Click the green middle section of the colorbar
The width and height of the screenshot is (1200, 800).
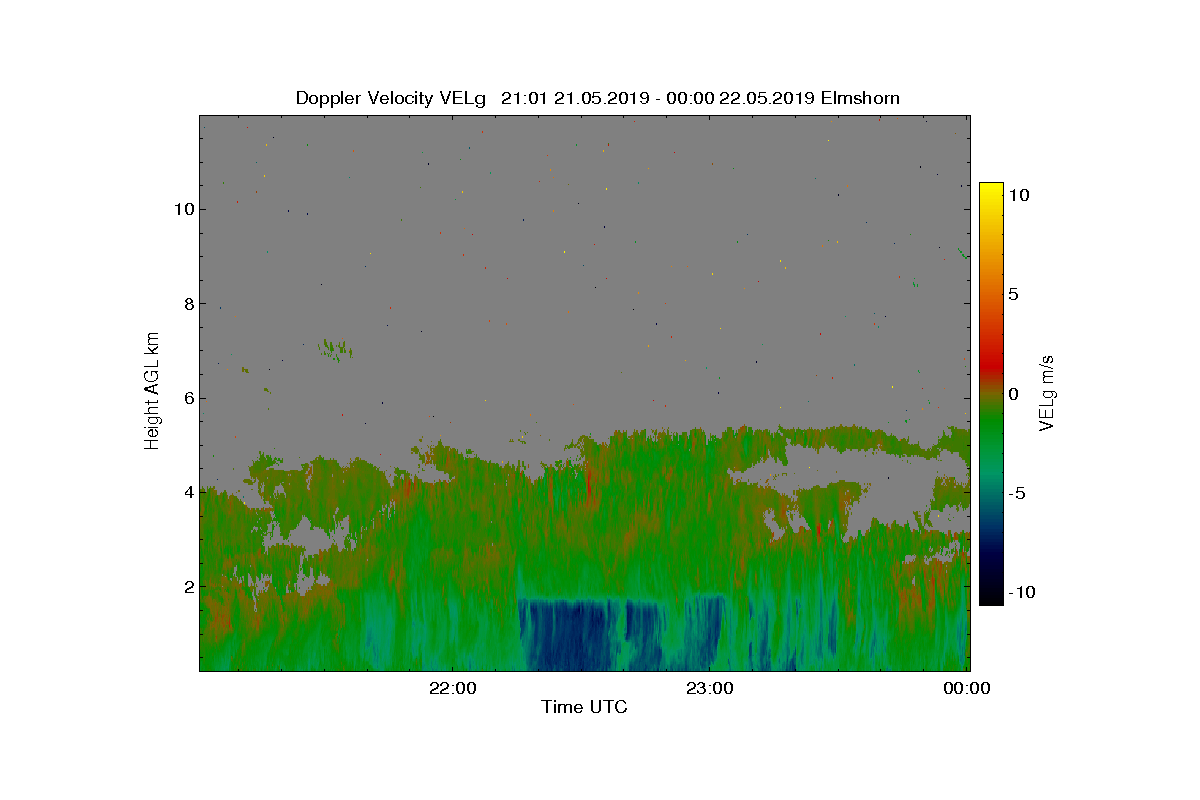pyautogui.click(x=991, y=430)
